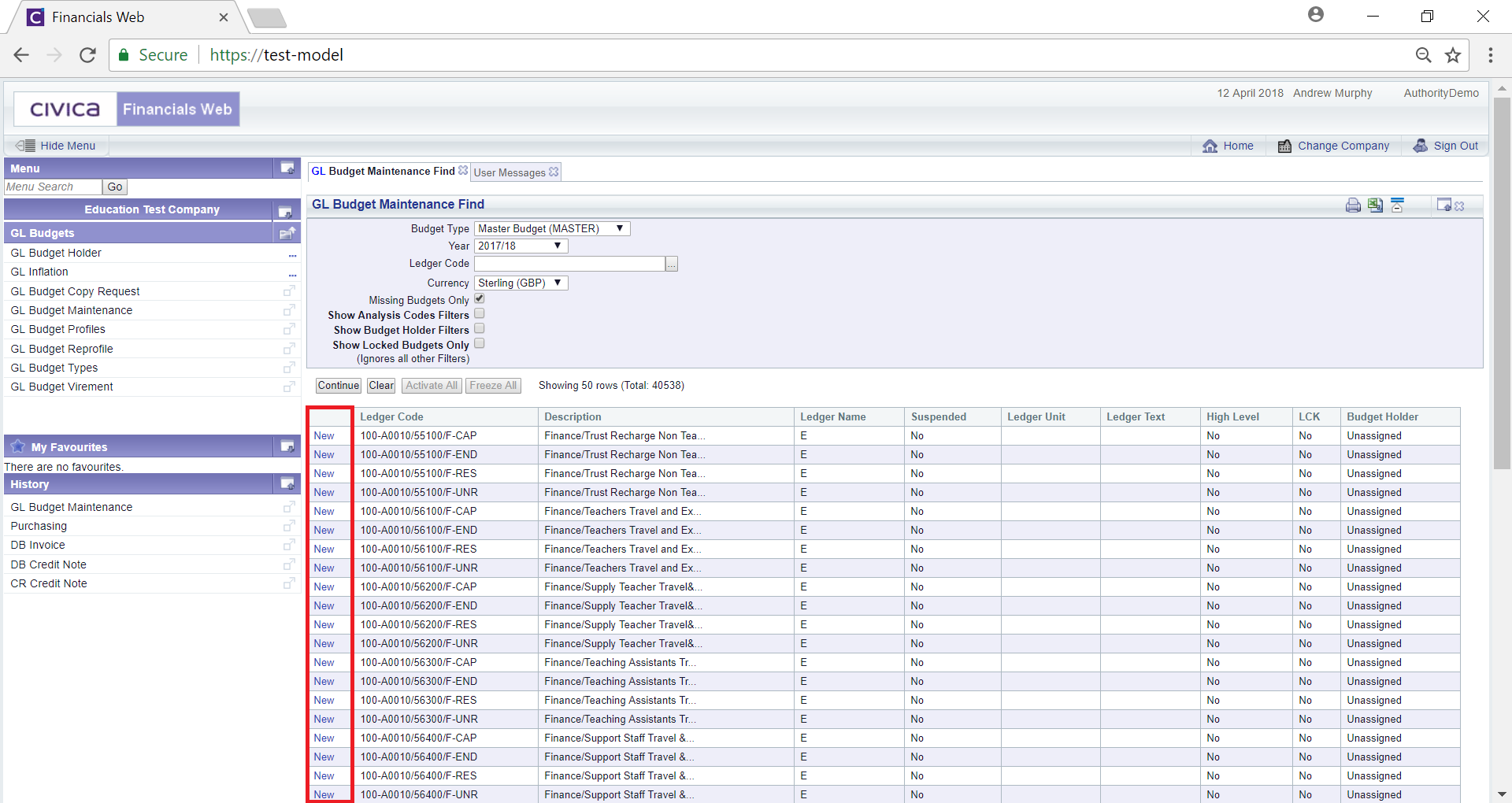1512x803 pixels.
Task: Pop out GL Budget Maintenance Find panel window
Action: 1443,205
